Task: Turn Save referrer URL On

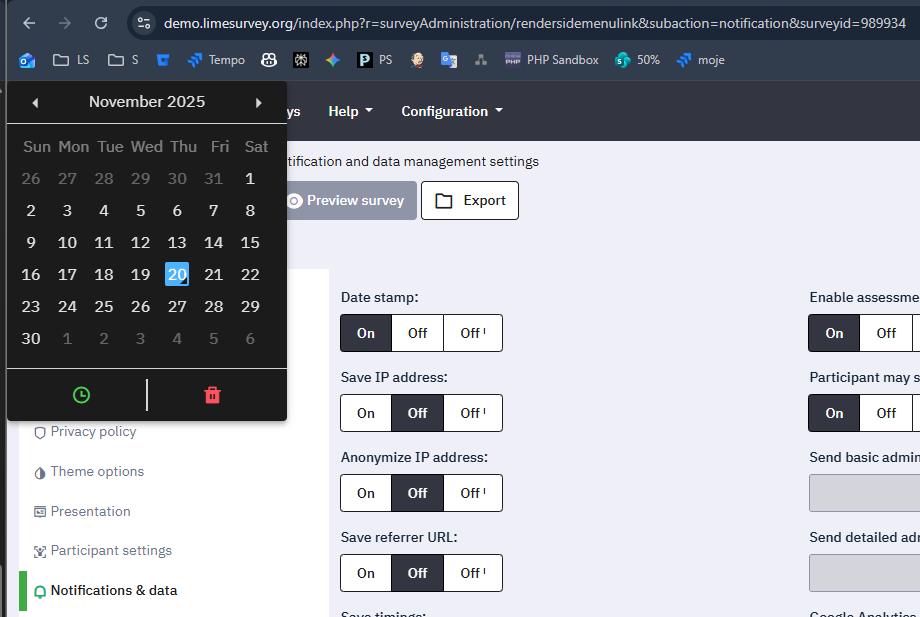Action: tap(366, 573)
